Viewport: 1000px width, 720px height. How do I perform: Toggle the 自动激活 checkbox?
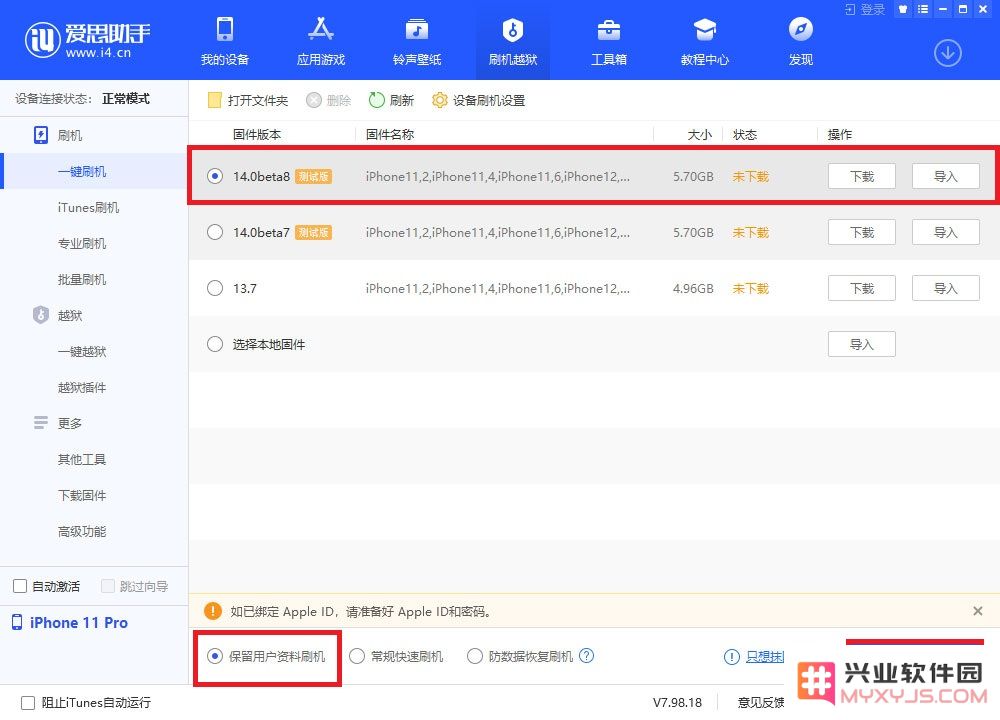coord(20,586)
